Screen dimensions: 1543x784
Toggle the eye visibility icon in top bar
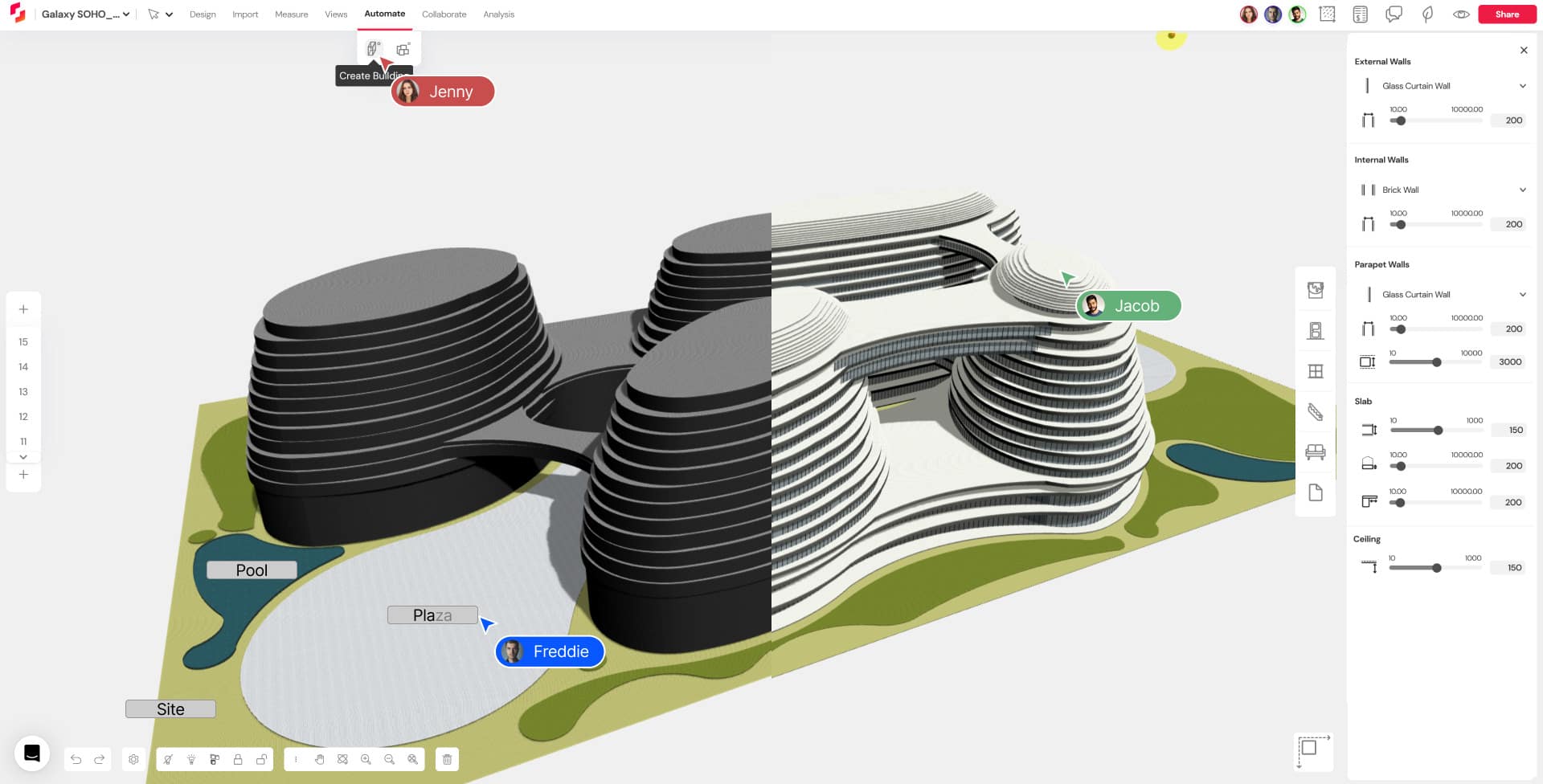point(1461,14)
